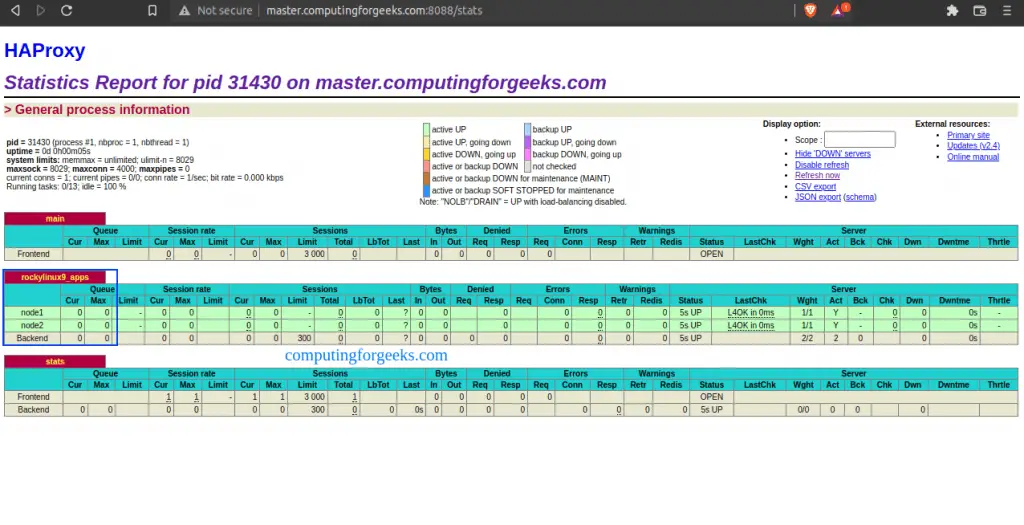
Task: Select the node2 server row label
Action: tap(32, 325)
